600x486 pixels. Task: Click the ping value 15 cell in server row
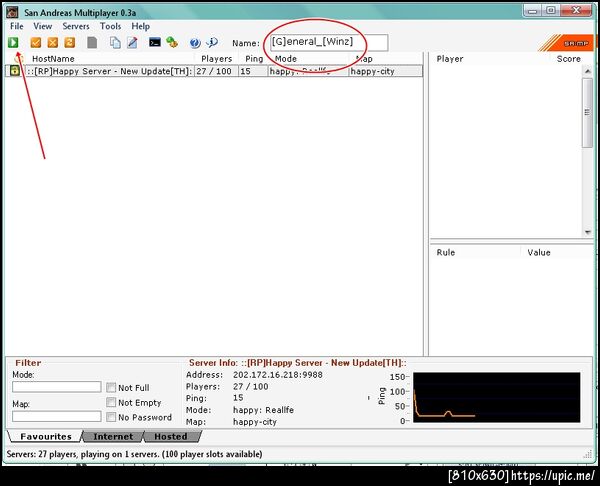point(253,71)
